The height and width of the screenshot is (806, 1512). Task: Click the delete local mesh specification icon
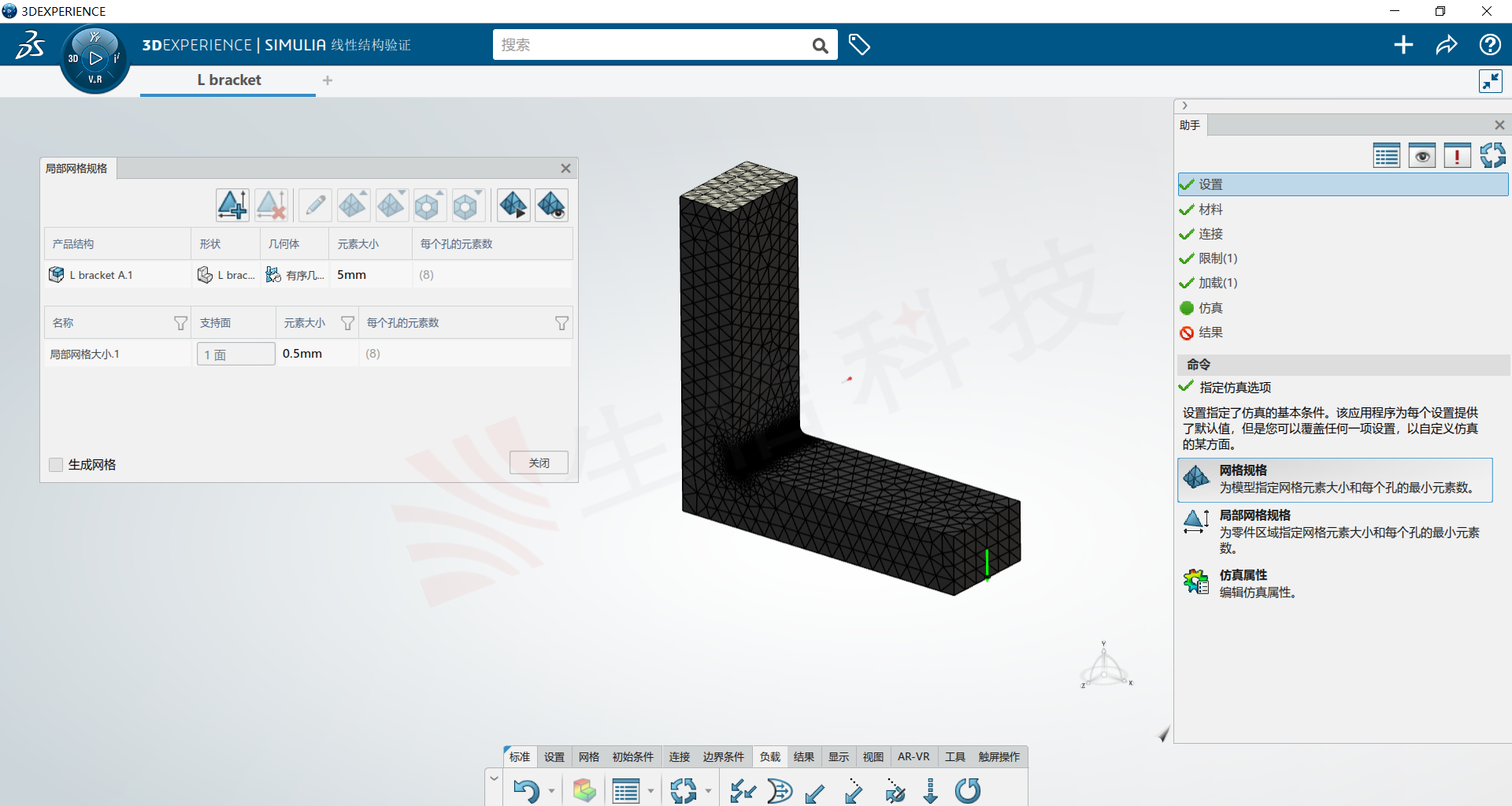(x=271, y=206)
